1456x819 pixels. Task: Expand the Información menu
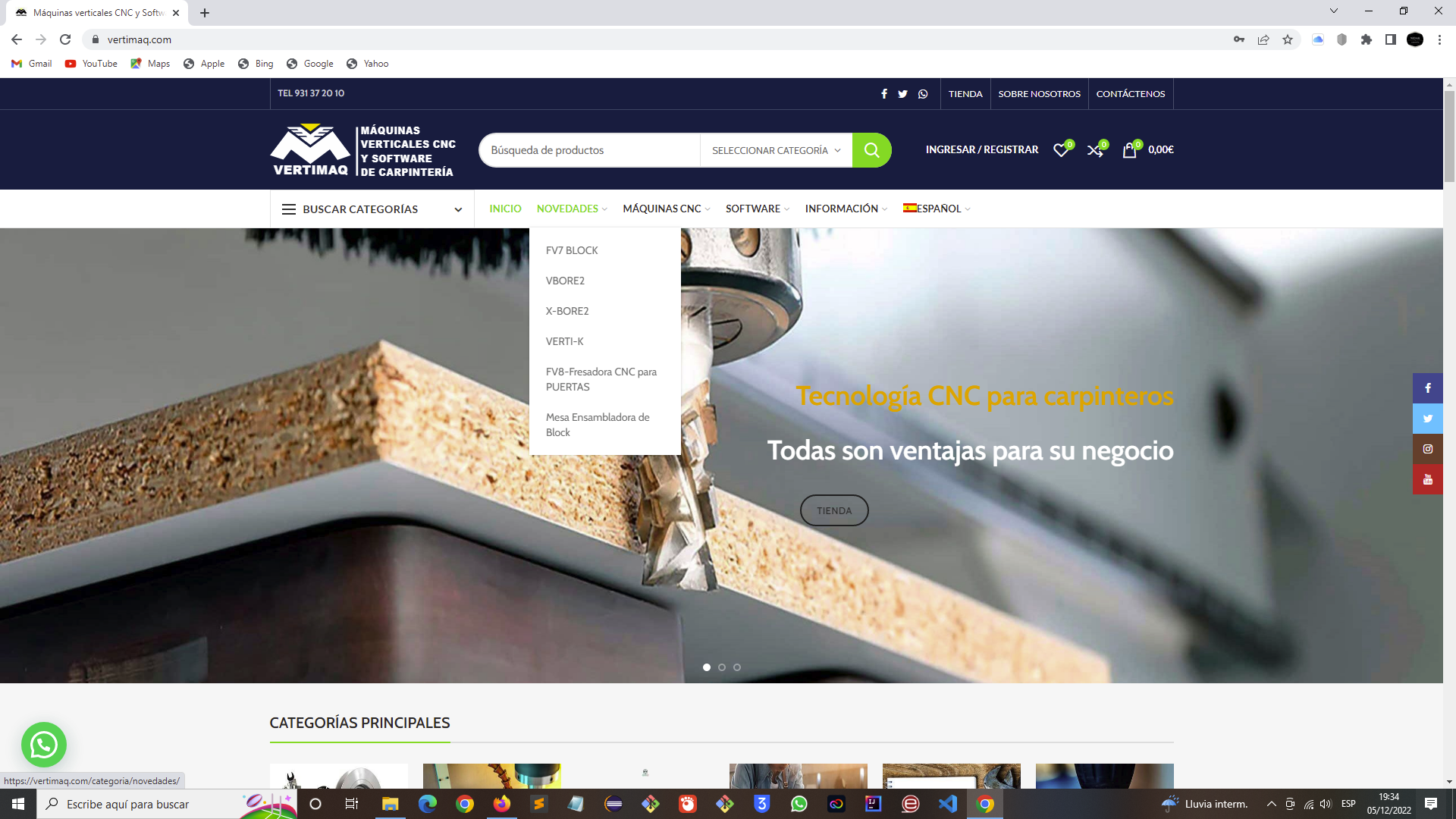click(x=846, y=209)
